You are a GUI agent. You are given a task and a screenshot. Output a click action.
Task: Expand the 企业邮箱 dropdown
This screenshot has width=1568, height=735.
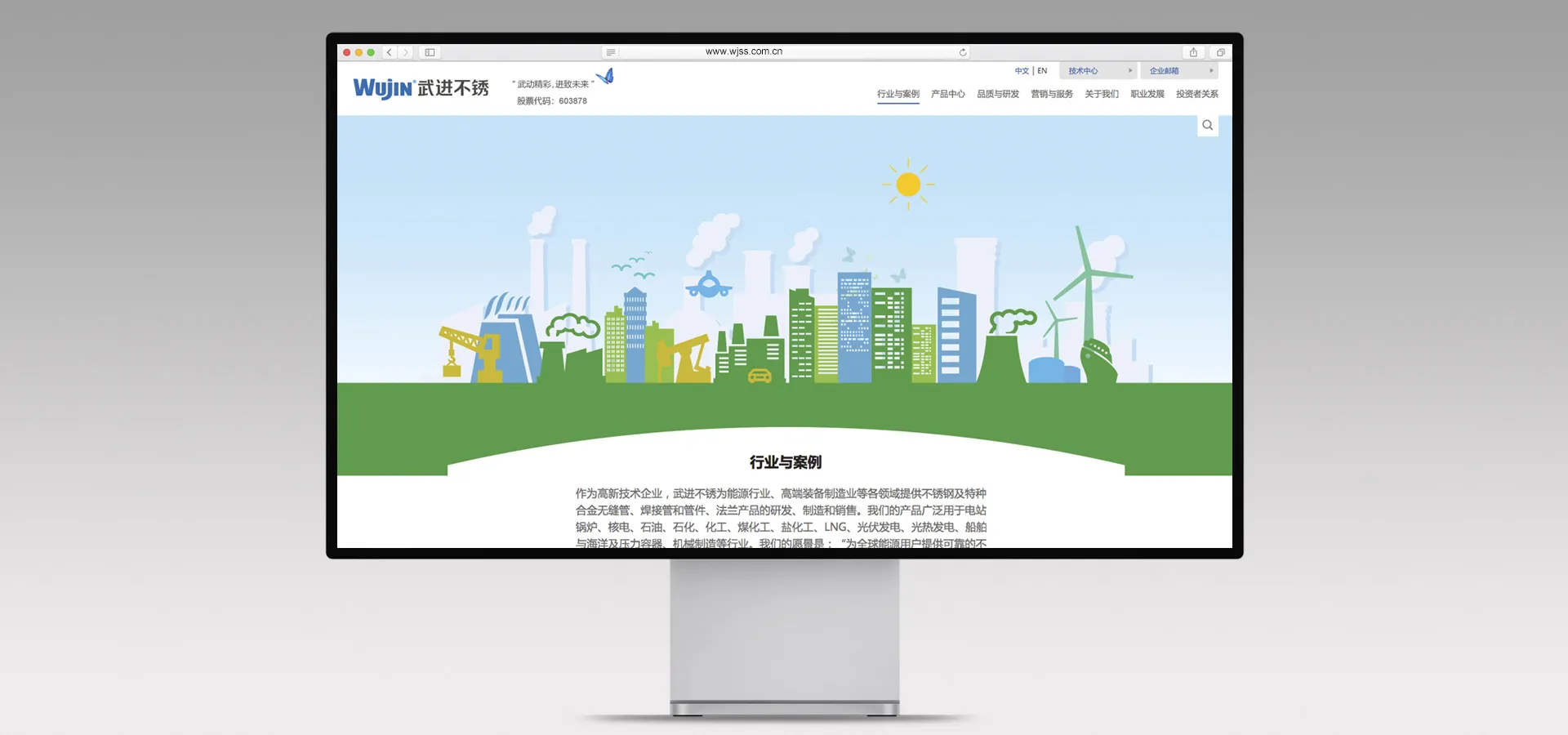coord(1179,71)
